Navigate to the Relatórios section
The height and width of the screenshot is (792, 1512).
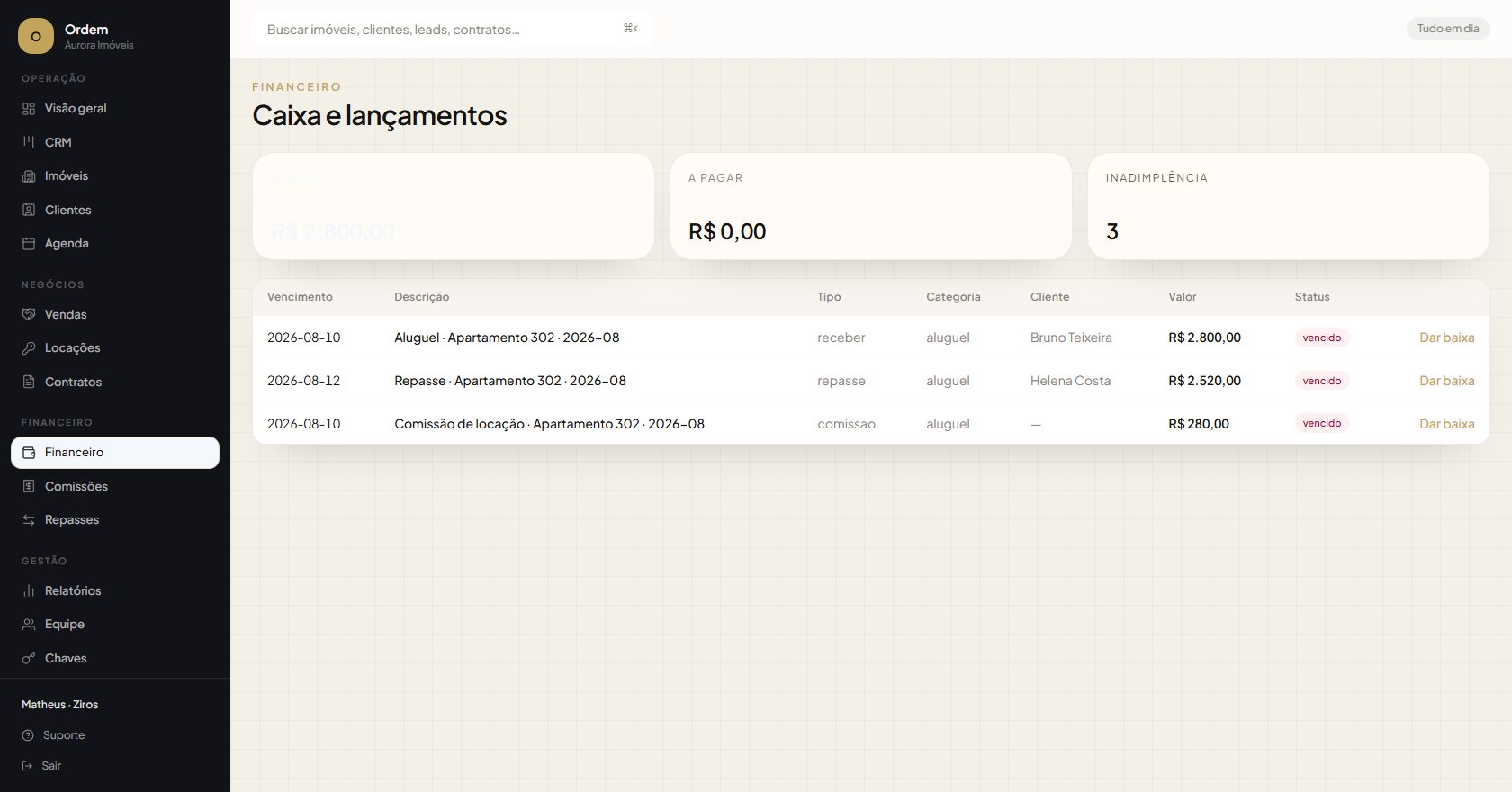click(115, 590)
